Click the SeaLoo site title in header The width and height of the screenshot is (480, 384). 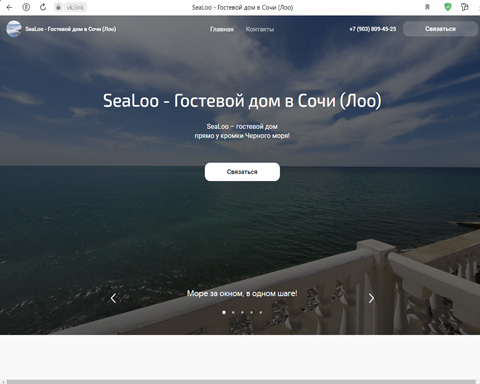tap(71, 29)
